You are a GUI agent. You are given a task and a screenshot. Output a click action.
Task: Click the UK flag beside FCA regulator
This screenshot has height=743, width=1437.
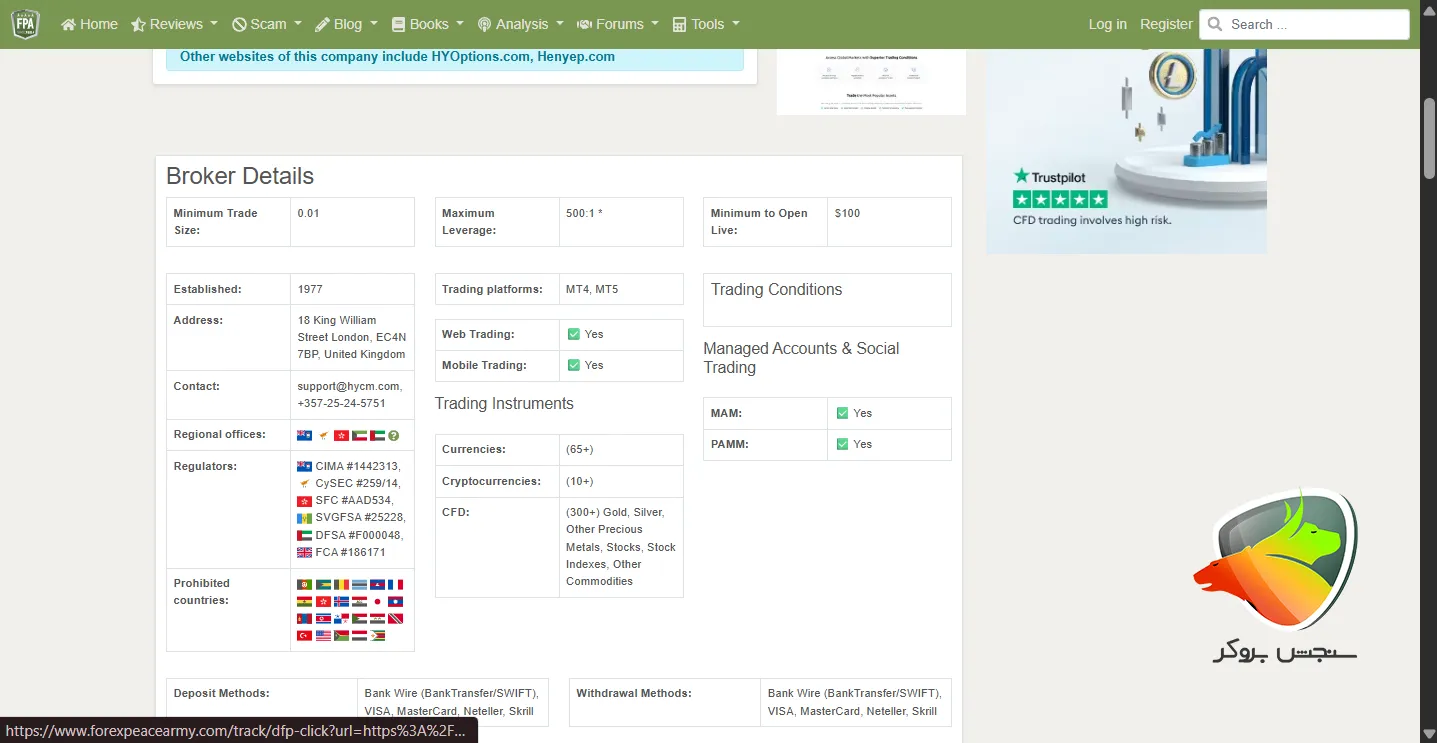click(x=305, y=552)
